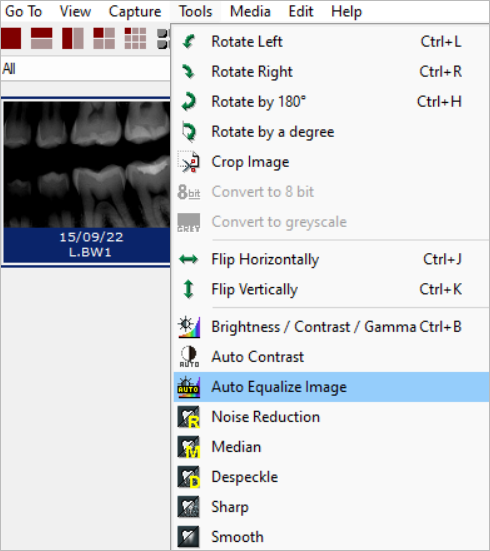
Task: Click the Auto Contrast half-circle icon
Action: click(189, 357)
